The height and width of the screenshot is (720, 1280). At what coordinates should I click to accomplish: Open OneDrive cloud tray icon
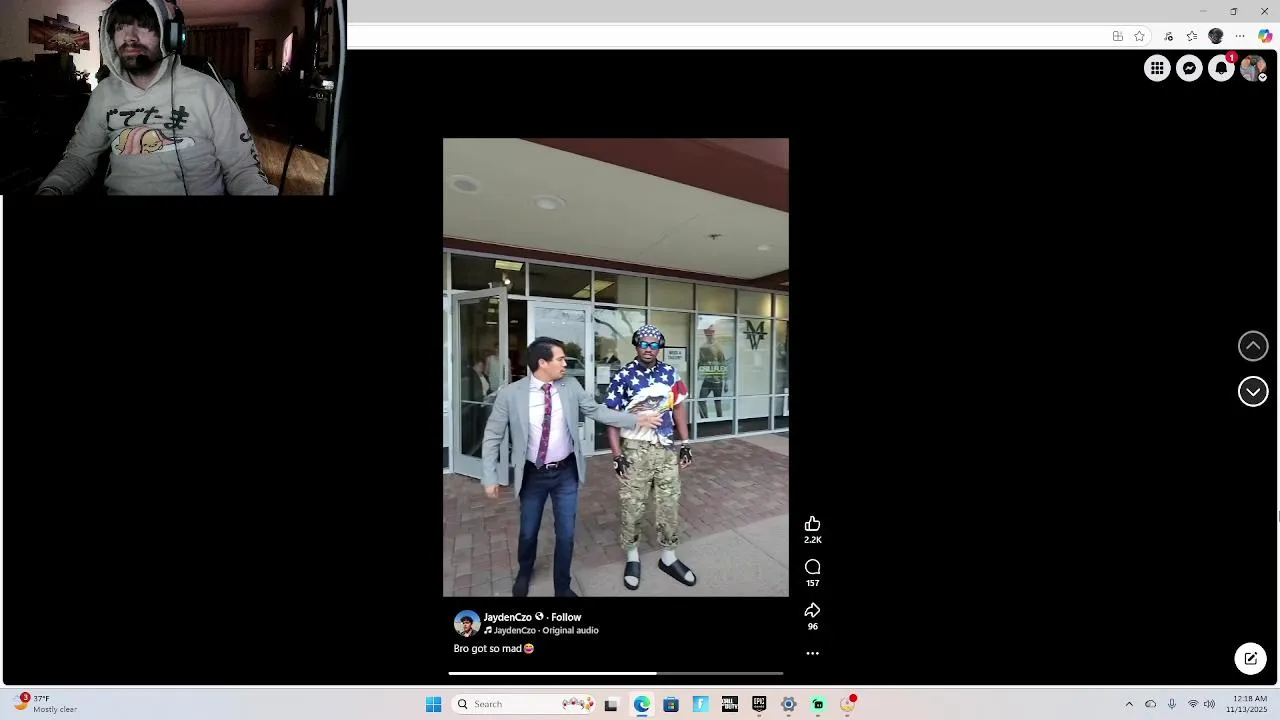1150,704
